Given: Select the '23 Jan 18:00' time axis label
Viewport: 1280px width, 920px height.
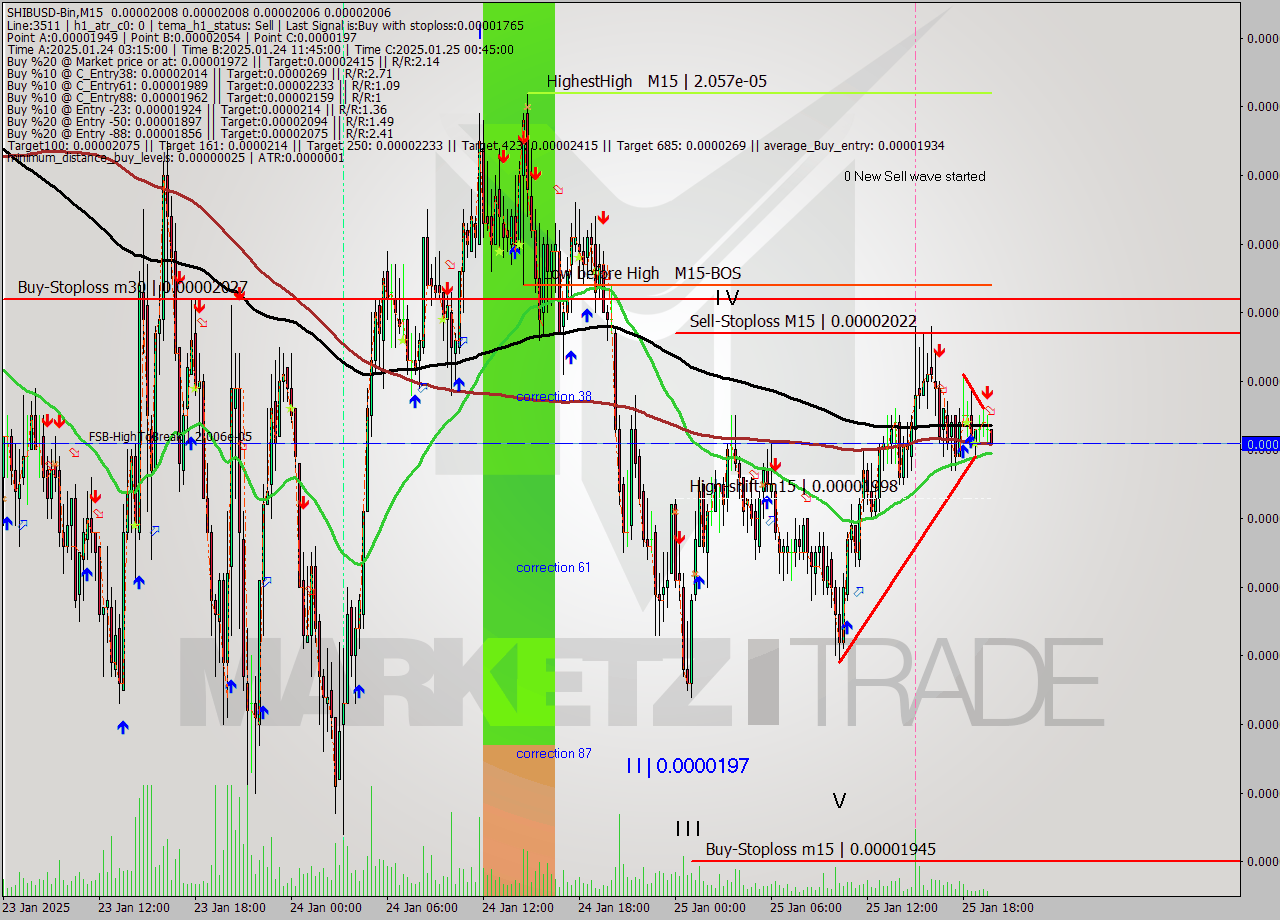Looking at the screenshot, I should click(229, 908).
